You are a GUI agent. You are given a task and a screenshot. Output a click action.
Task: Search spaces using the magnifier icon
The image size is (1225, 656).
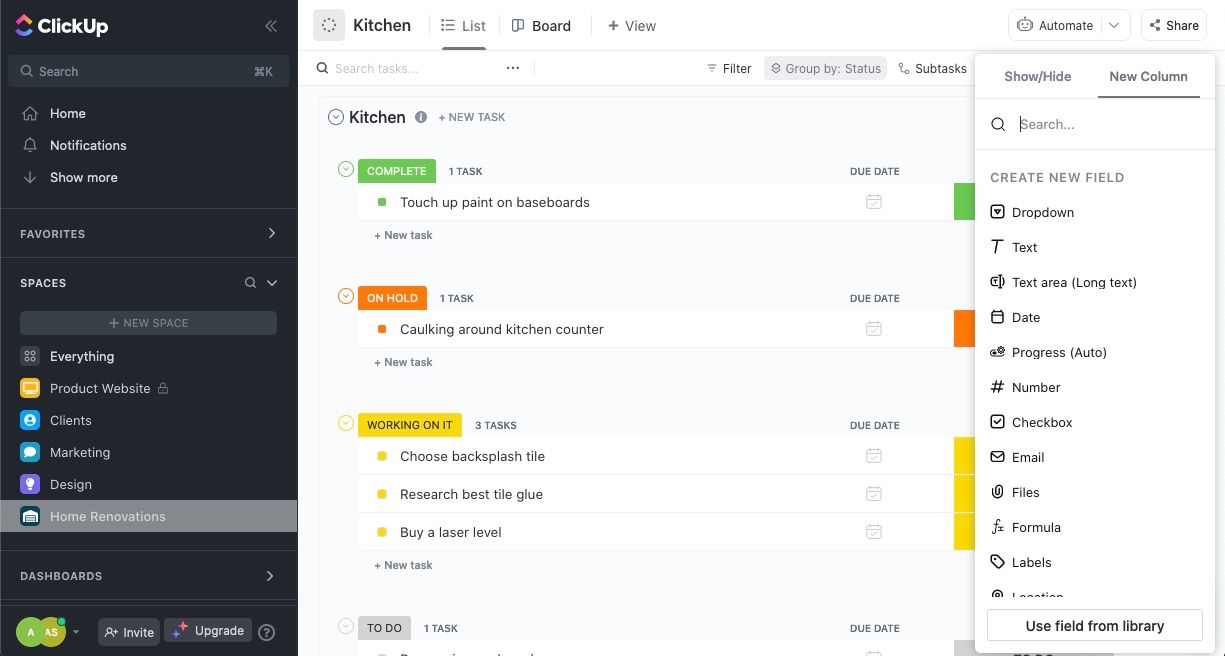tap(250, 283)
